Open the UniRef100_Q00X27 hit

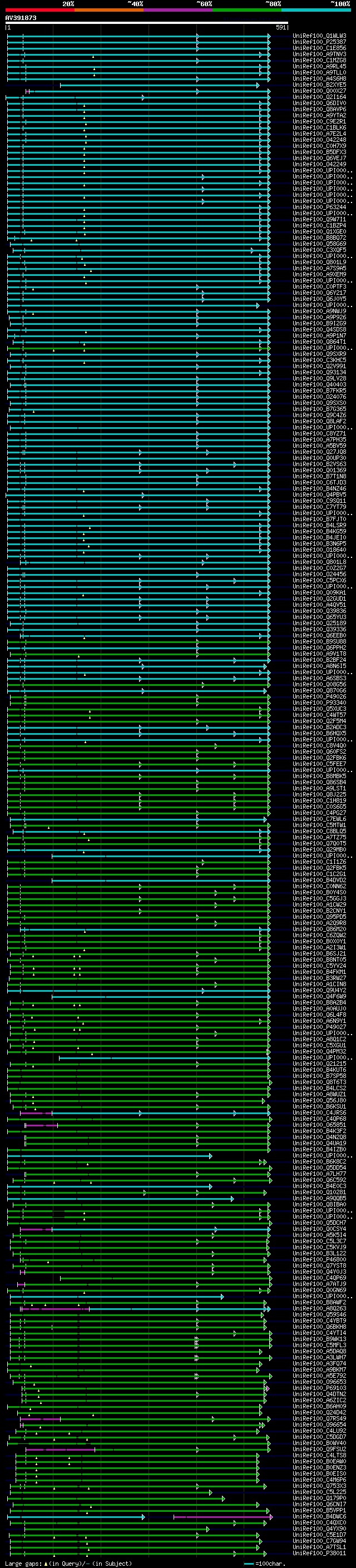point(319,91)
